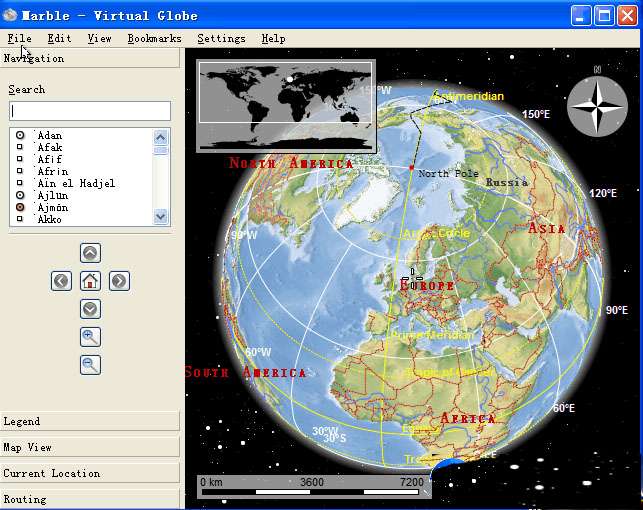Open the Settings menu

pyautogui.click(x=221, y=39)
